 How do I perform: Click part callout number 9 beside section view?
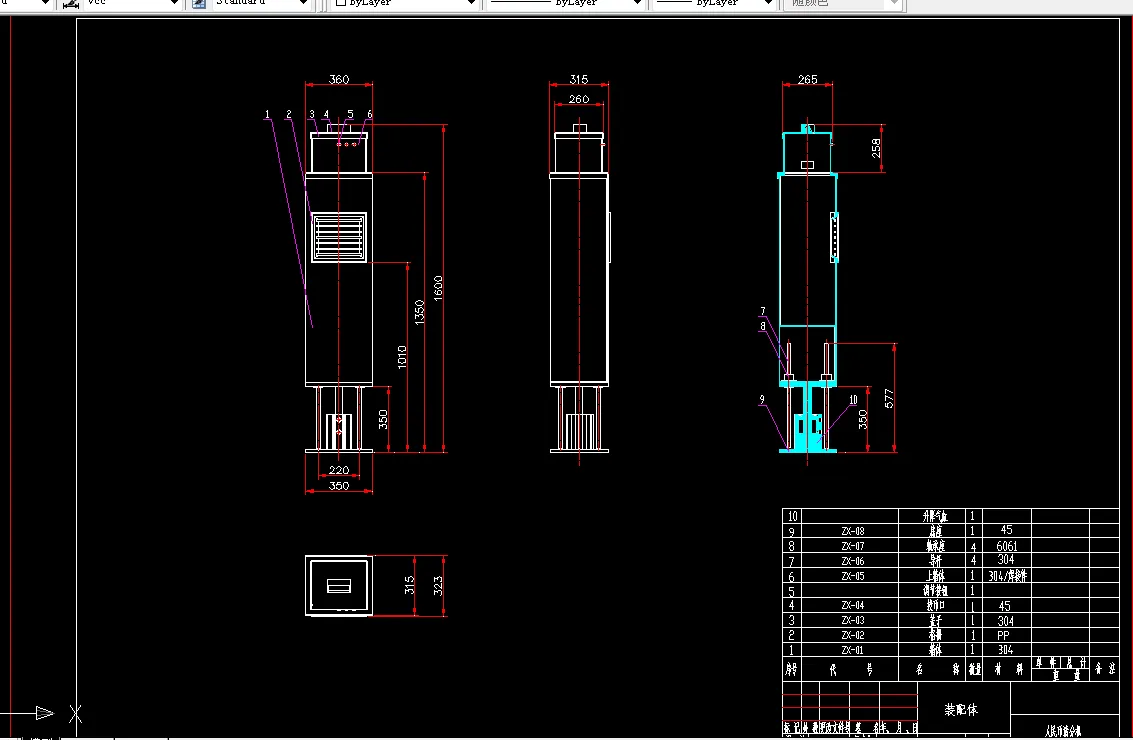coord(762,399)
